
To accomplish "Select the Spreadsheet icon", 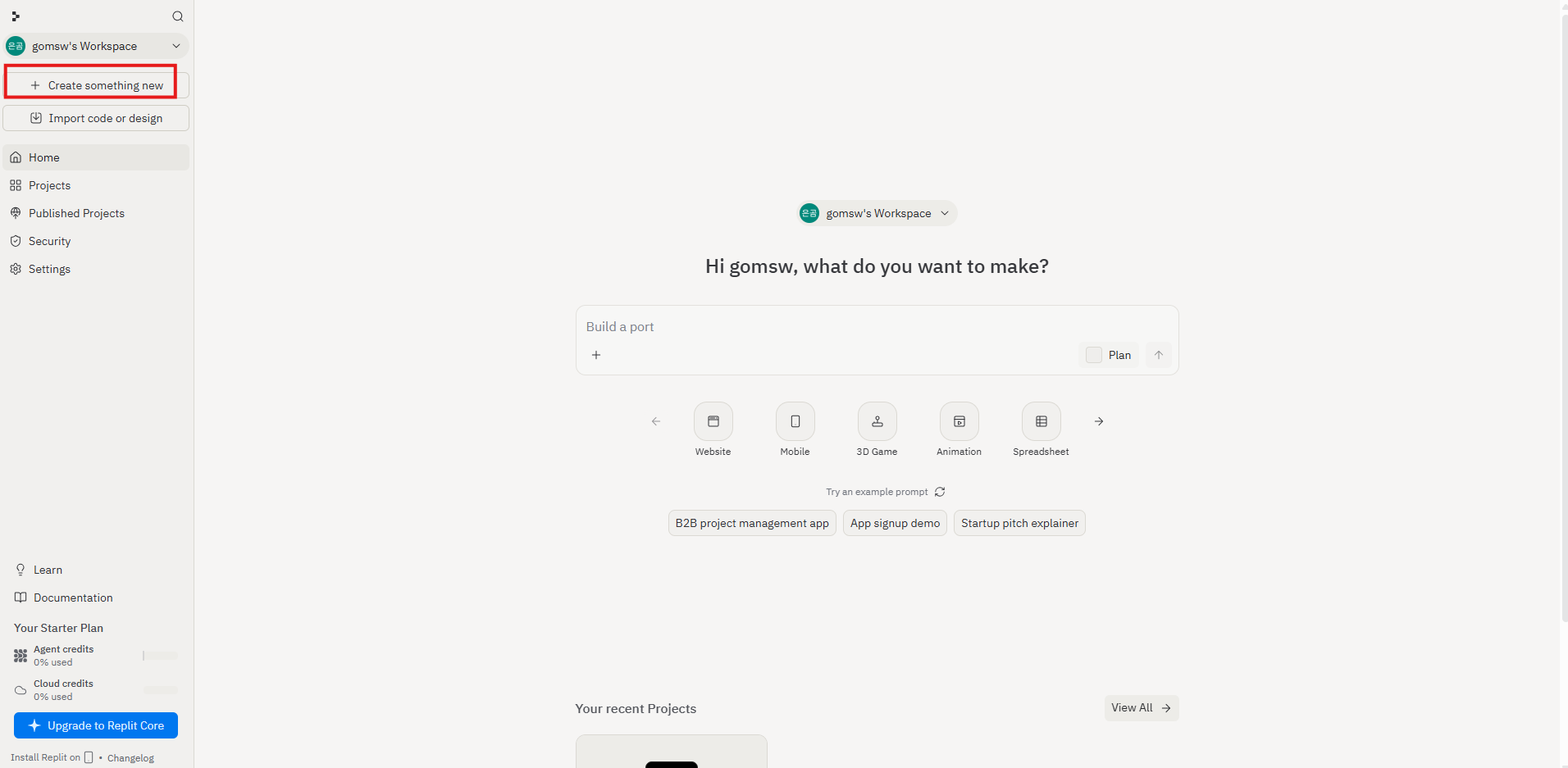I will tap(1042, 421).
